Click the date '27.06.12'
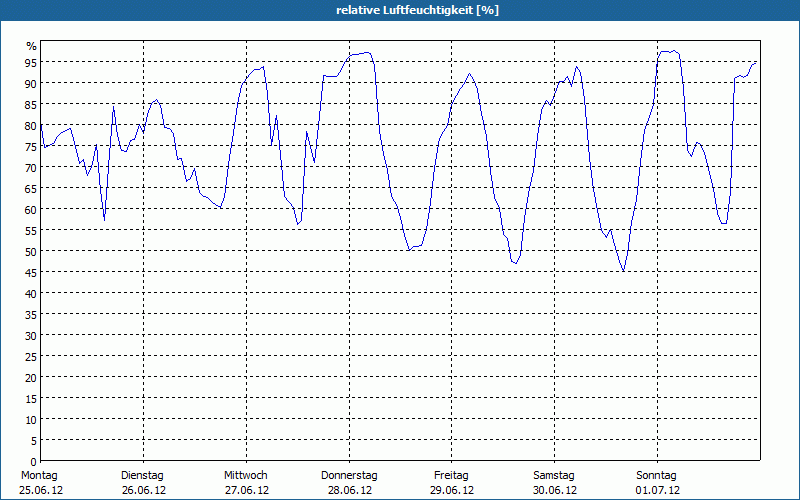 tap(247, 491)
